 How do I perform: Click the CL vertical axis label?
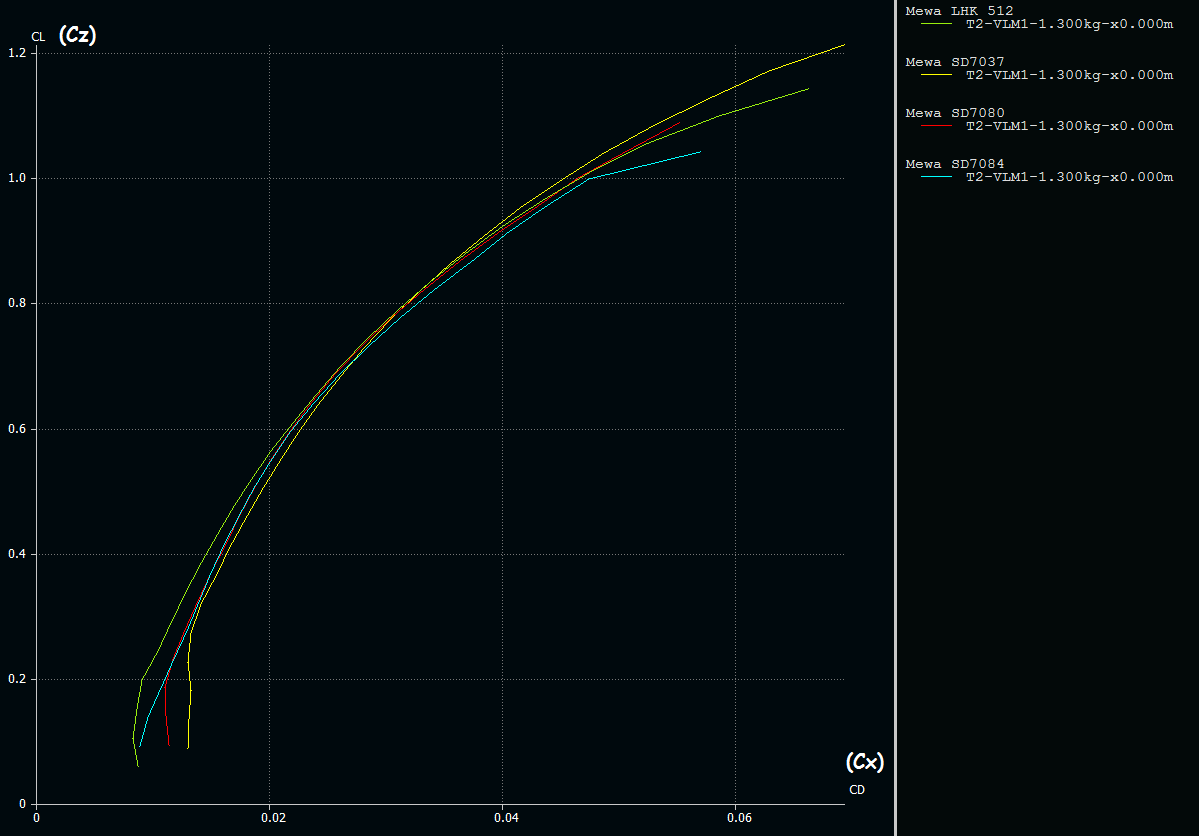pos(38,37)
